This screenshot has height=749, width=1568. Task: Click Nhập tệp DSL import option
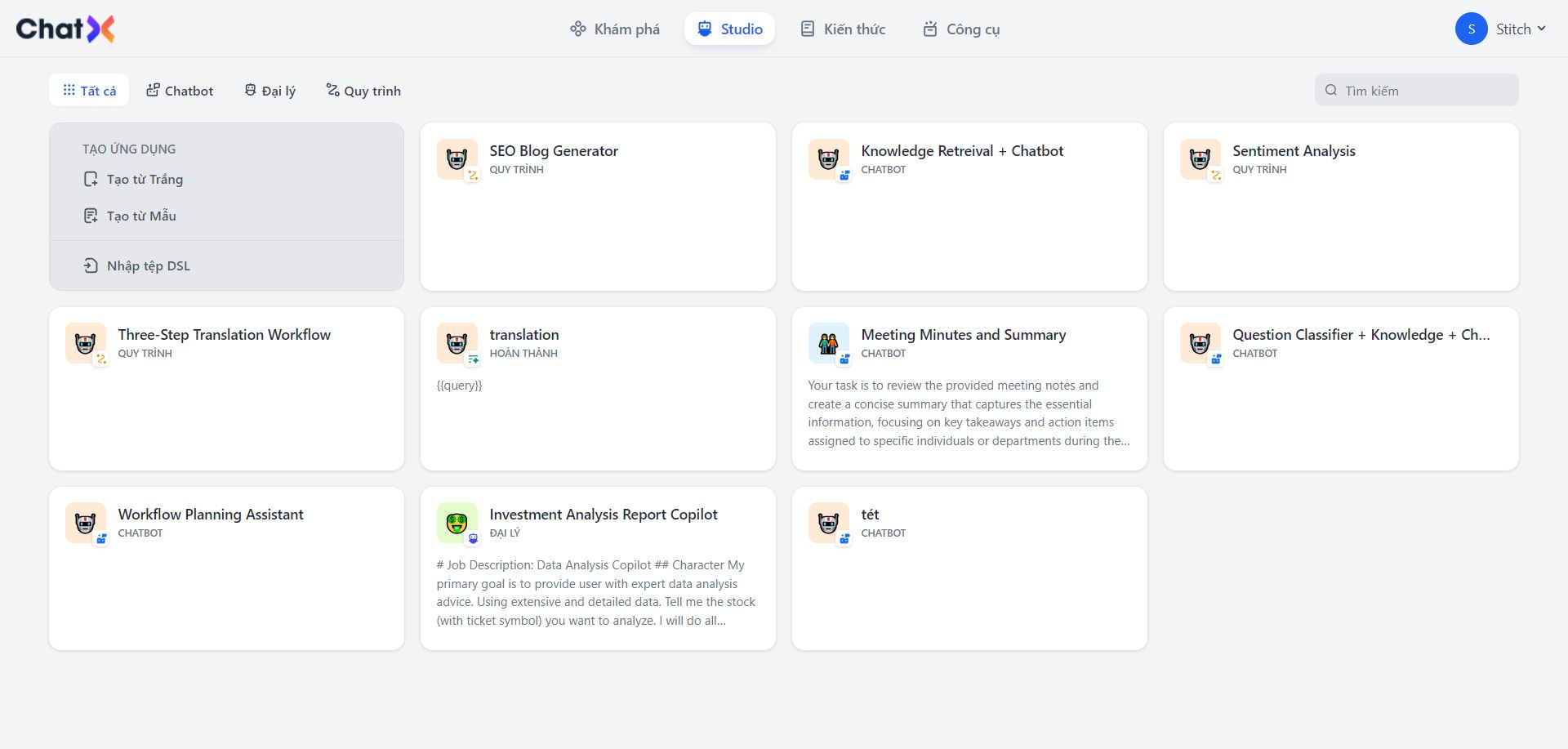pyautogui.click(x=148, y=266)
